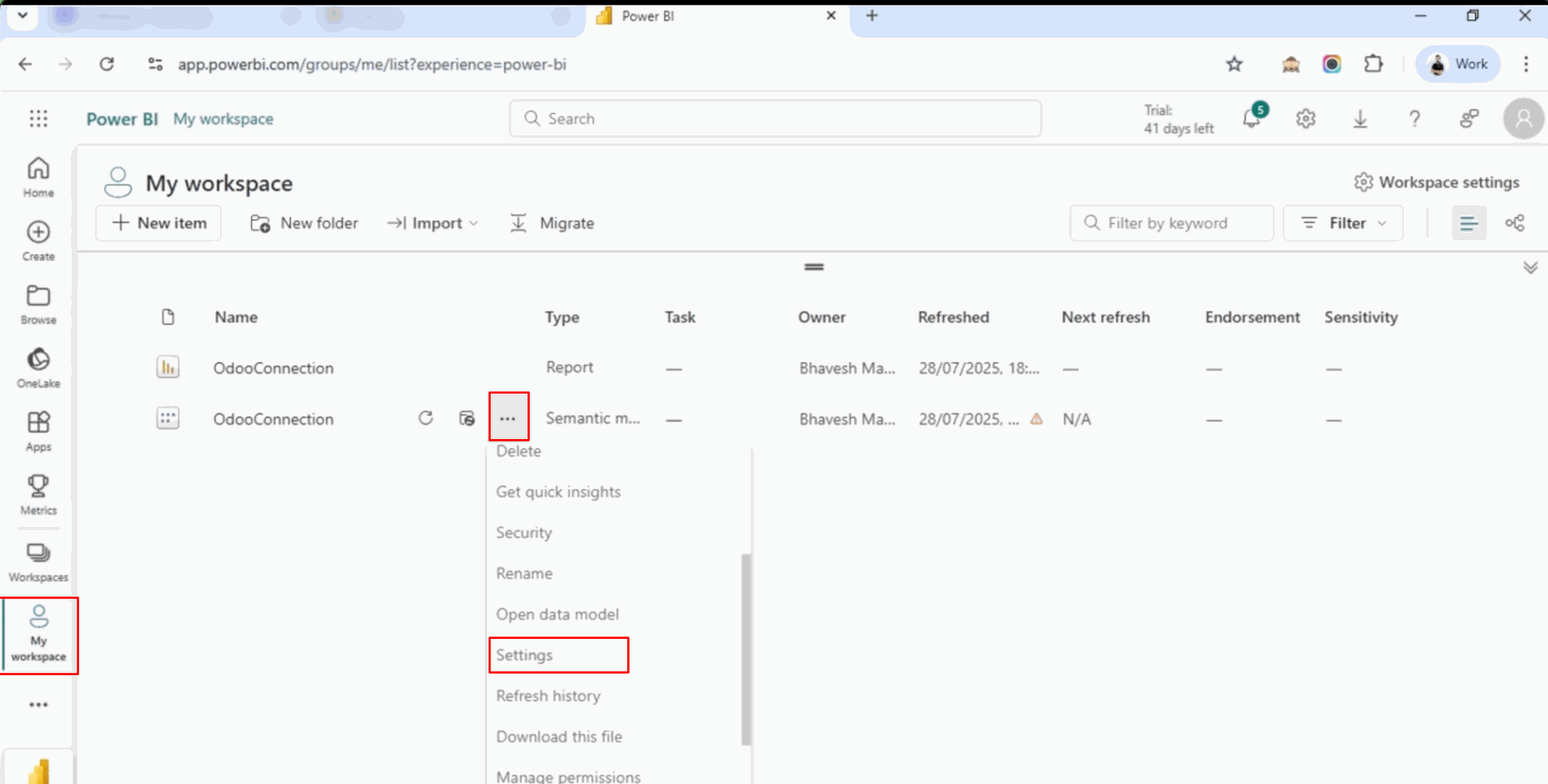The width and height of the screenshot is (1548, 784).
Task: Switch to list view
Action: [1469, 223]
